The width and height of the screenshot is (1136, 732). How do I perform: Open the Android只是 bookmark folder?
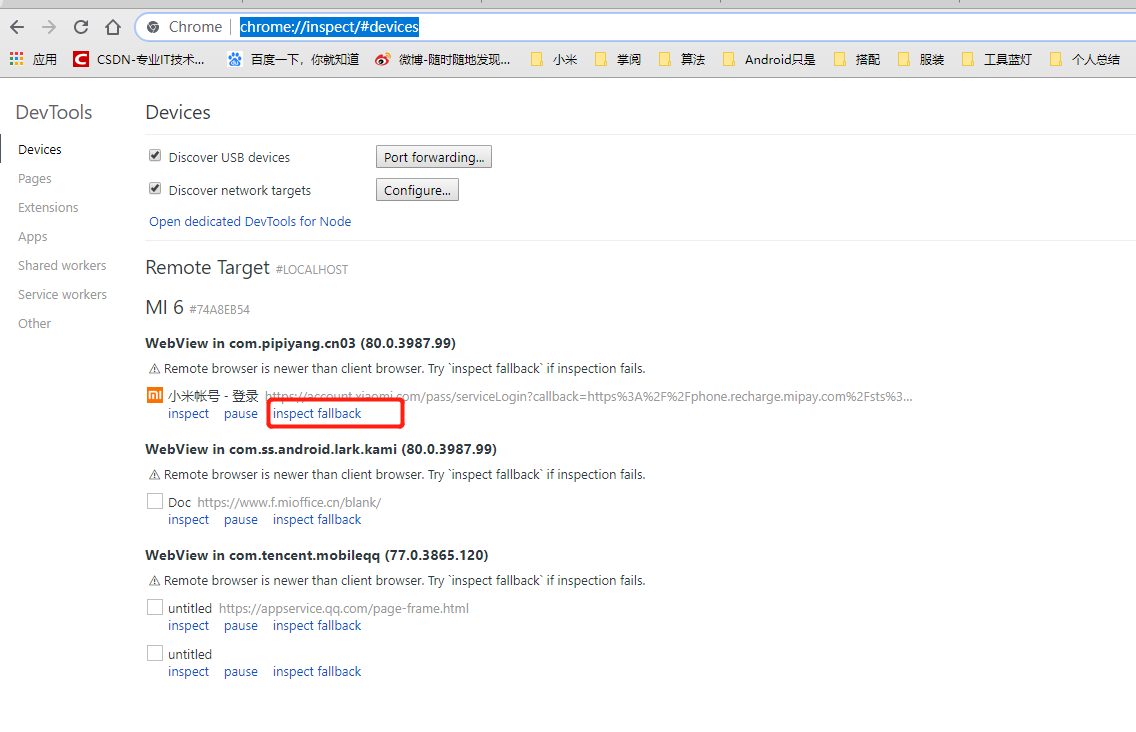point(769,59)
